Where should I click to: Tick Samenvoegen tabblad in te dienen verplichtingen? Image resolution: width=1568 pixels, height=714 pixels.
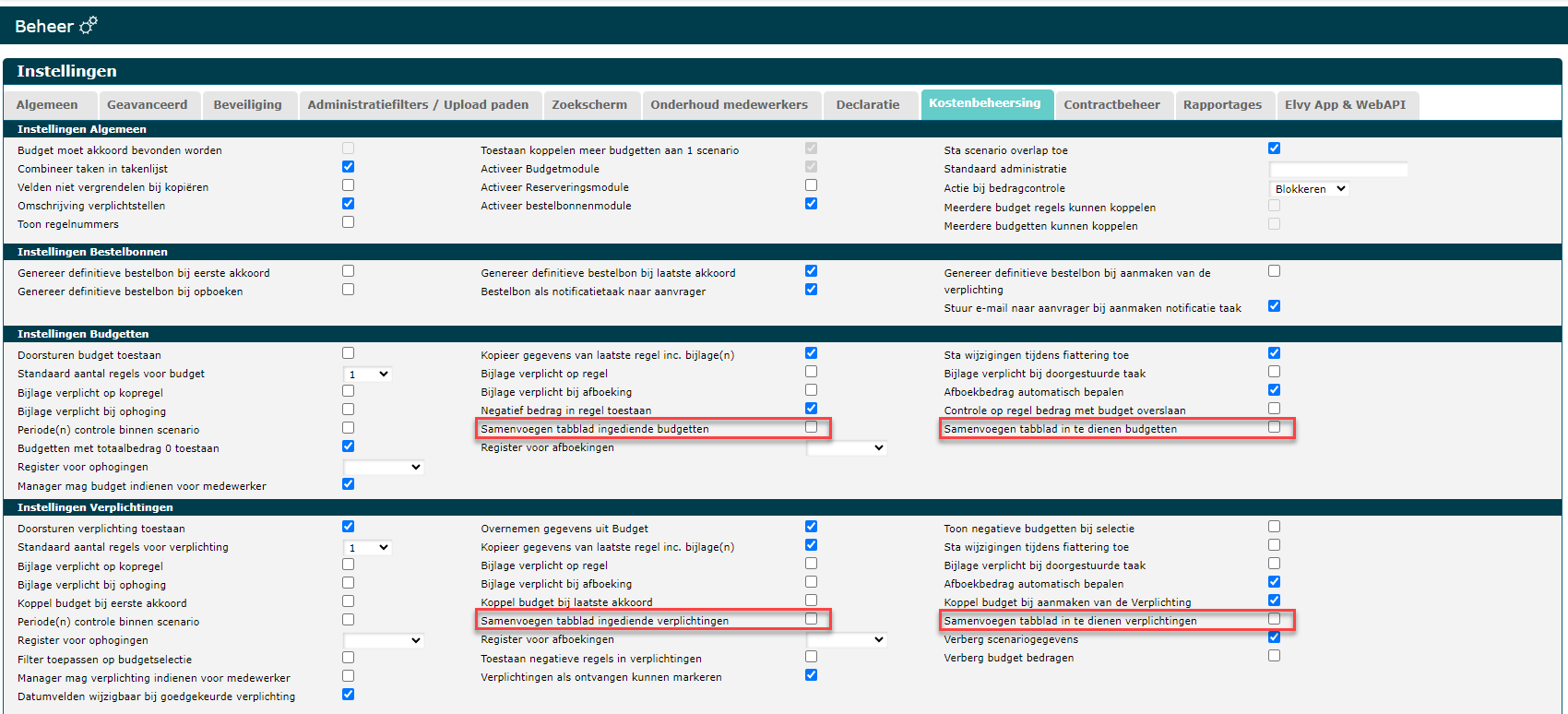[1274, 619]
